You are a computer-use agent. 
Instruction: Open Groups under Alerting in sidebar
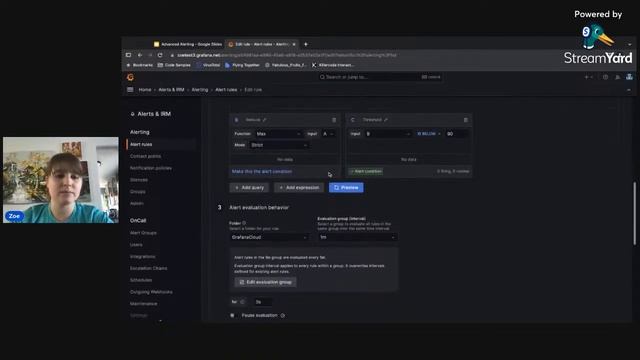(x=138, y=191)
